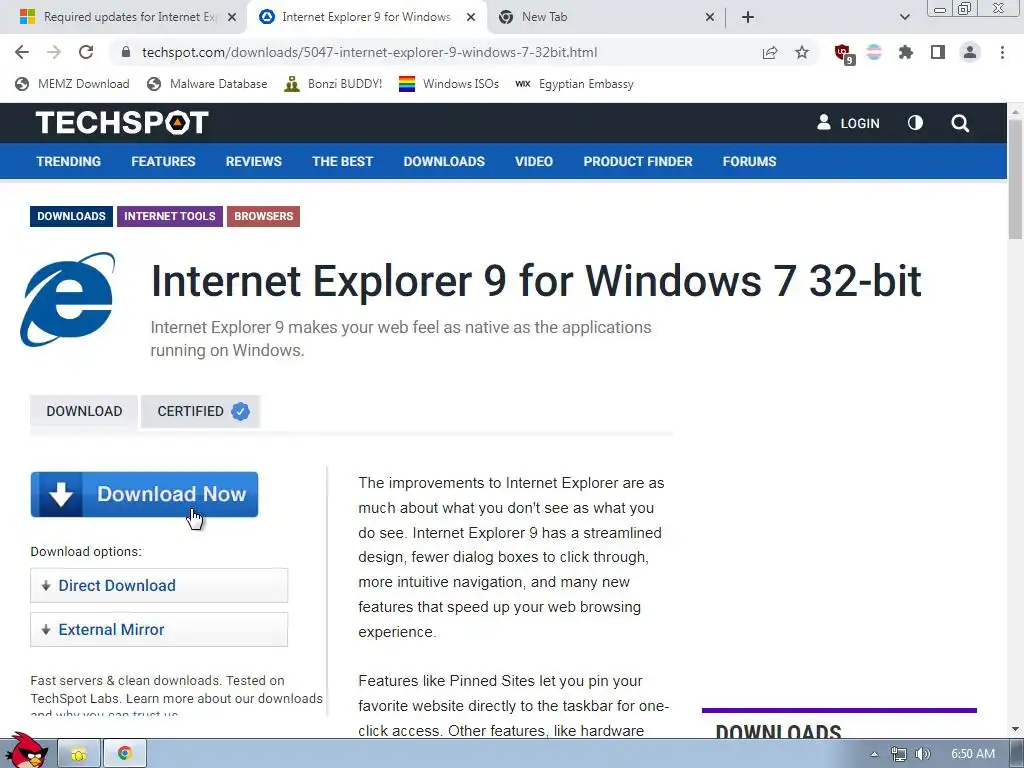Open the Chrome three-dot menu
The height and width of the screenshot is (768, 1024).
(x=1002, y=52)
